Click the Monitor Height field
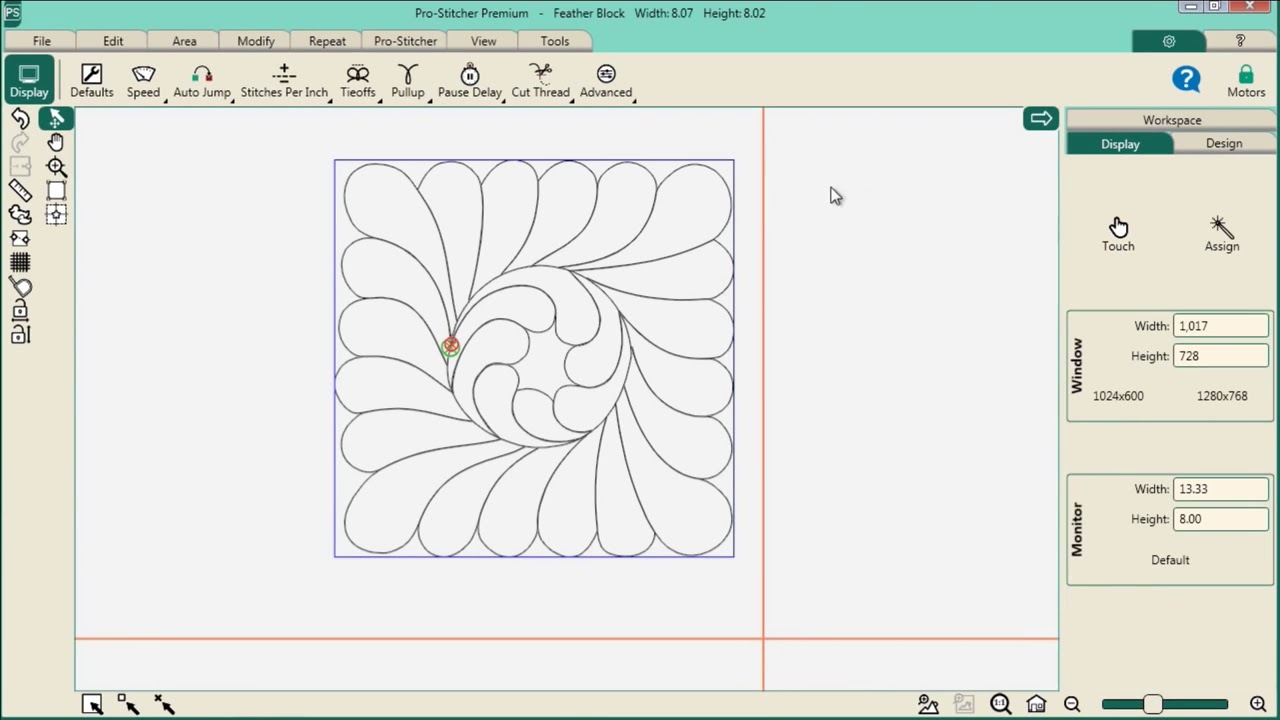The width and height of the screenshot is (1280, 720). 1221,519
